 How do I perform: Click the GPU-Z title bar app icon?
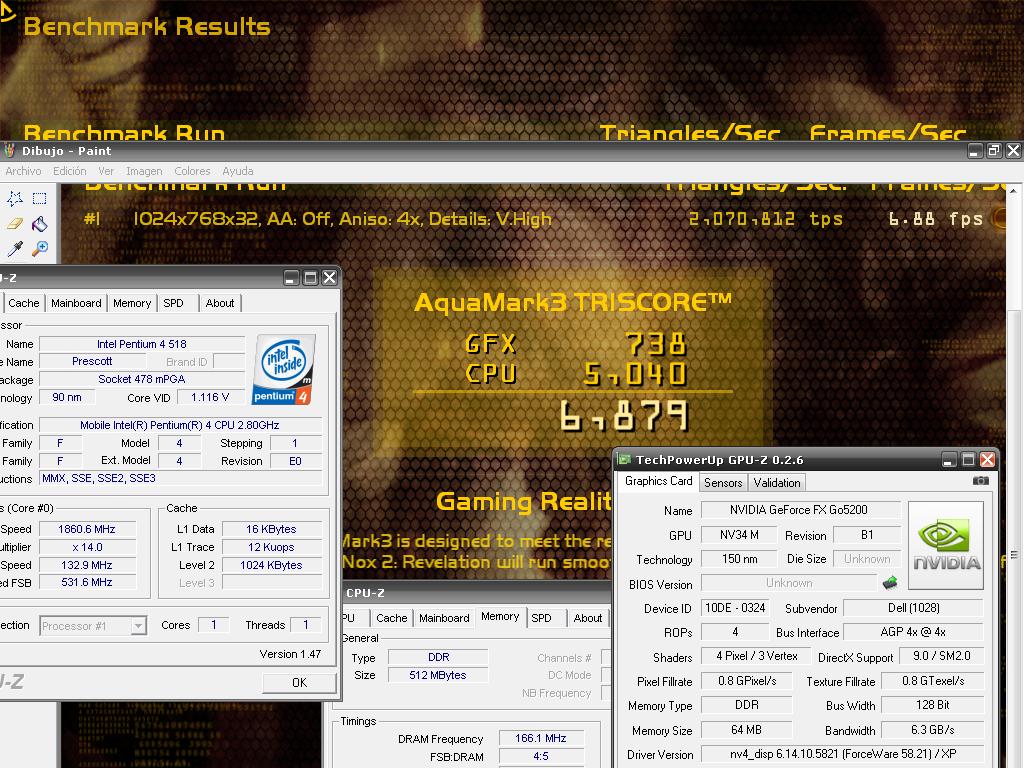624,460
